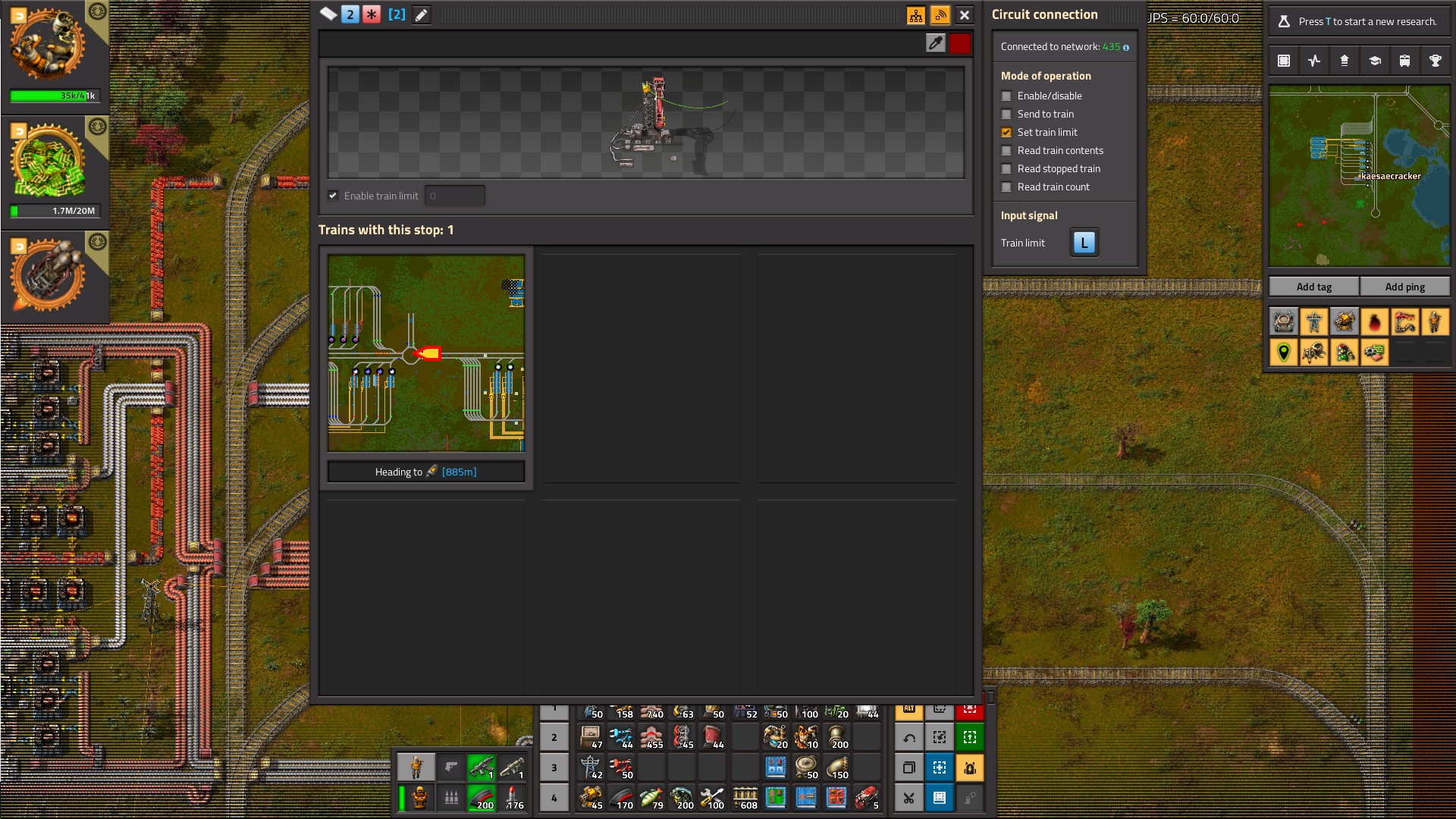Click the cut scissors shortcut

909,798
